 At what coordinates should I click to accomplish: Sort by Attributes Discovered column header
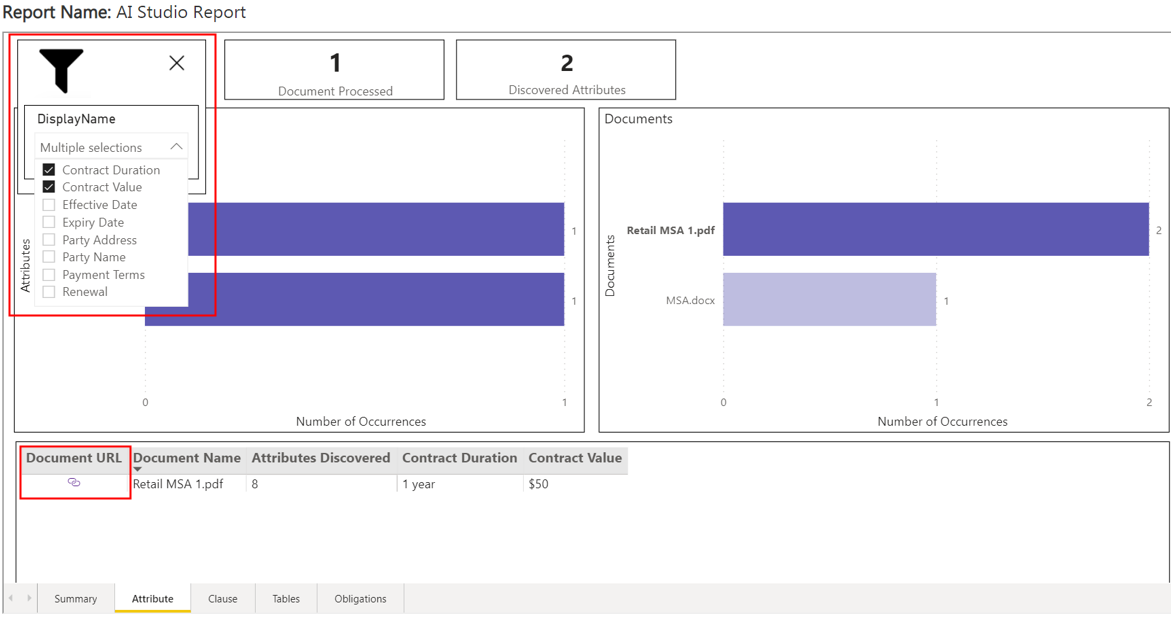[321, 458]
